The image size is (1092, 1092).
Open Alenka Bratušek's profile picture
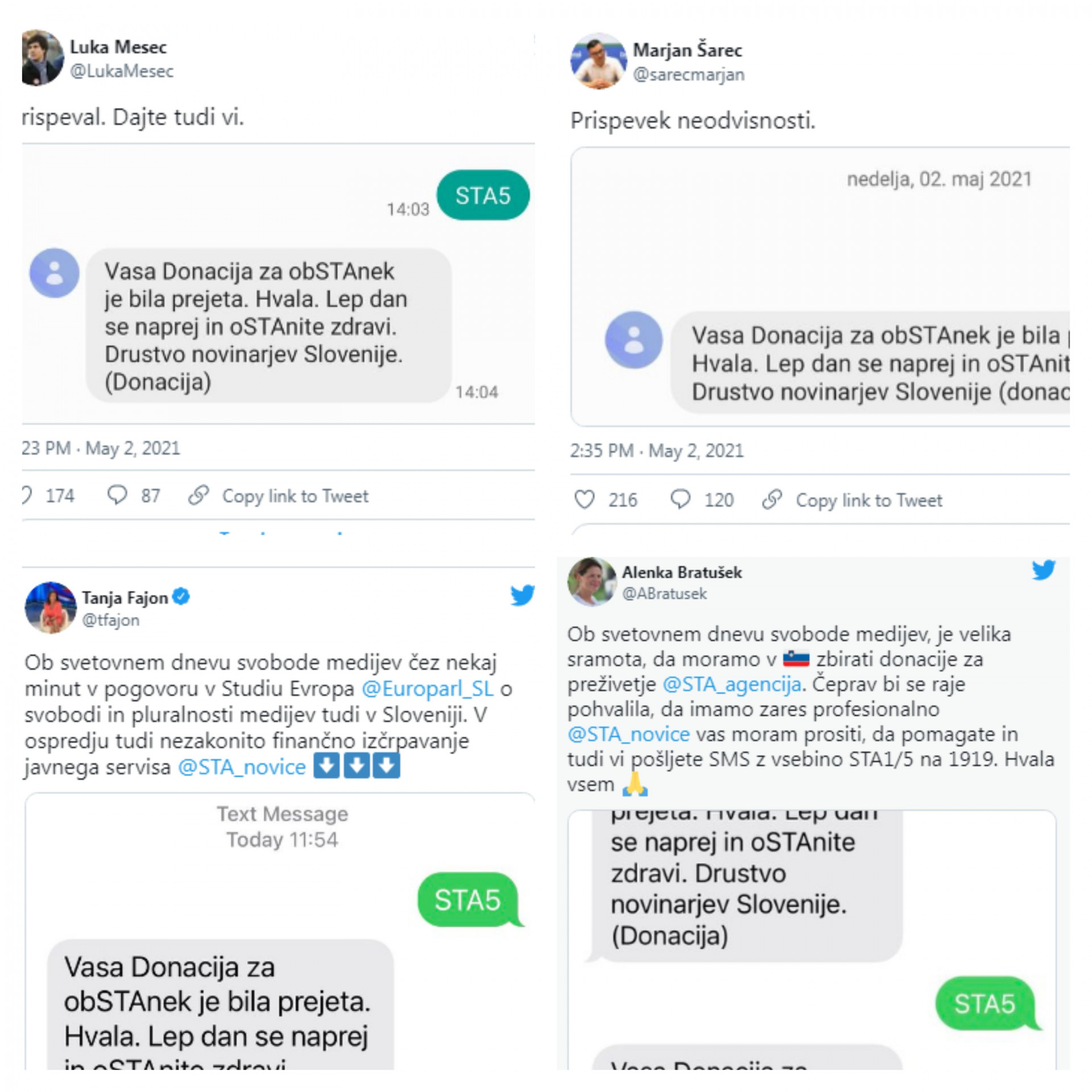(592, 581)
